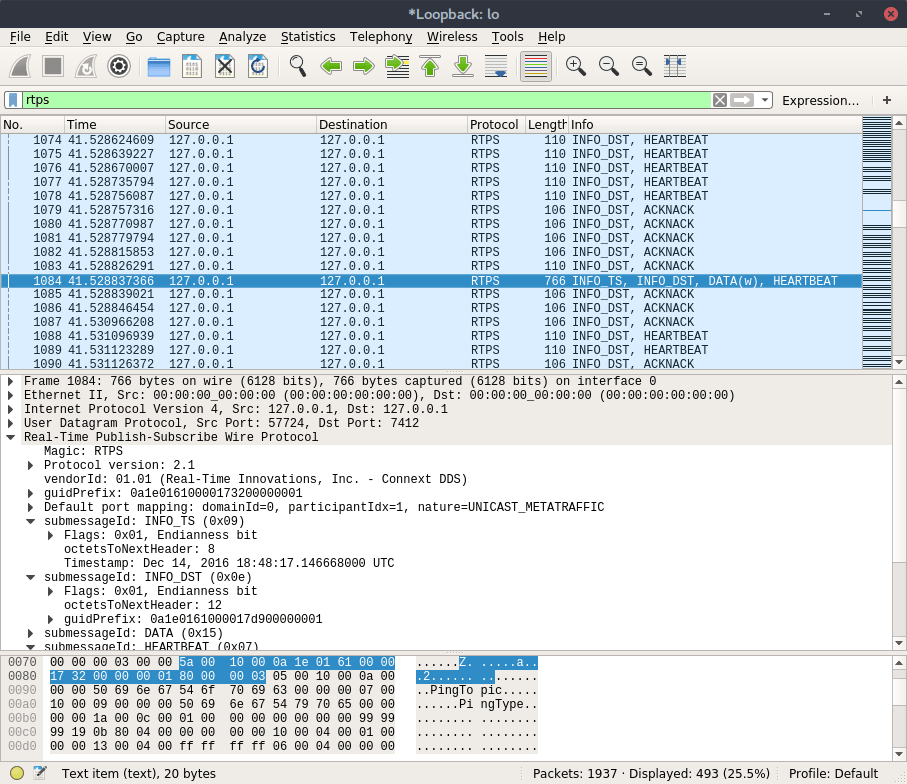Open the Analyze menu

[x=242, y=37]
